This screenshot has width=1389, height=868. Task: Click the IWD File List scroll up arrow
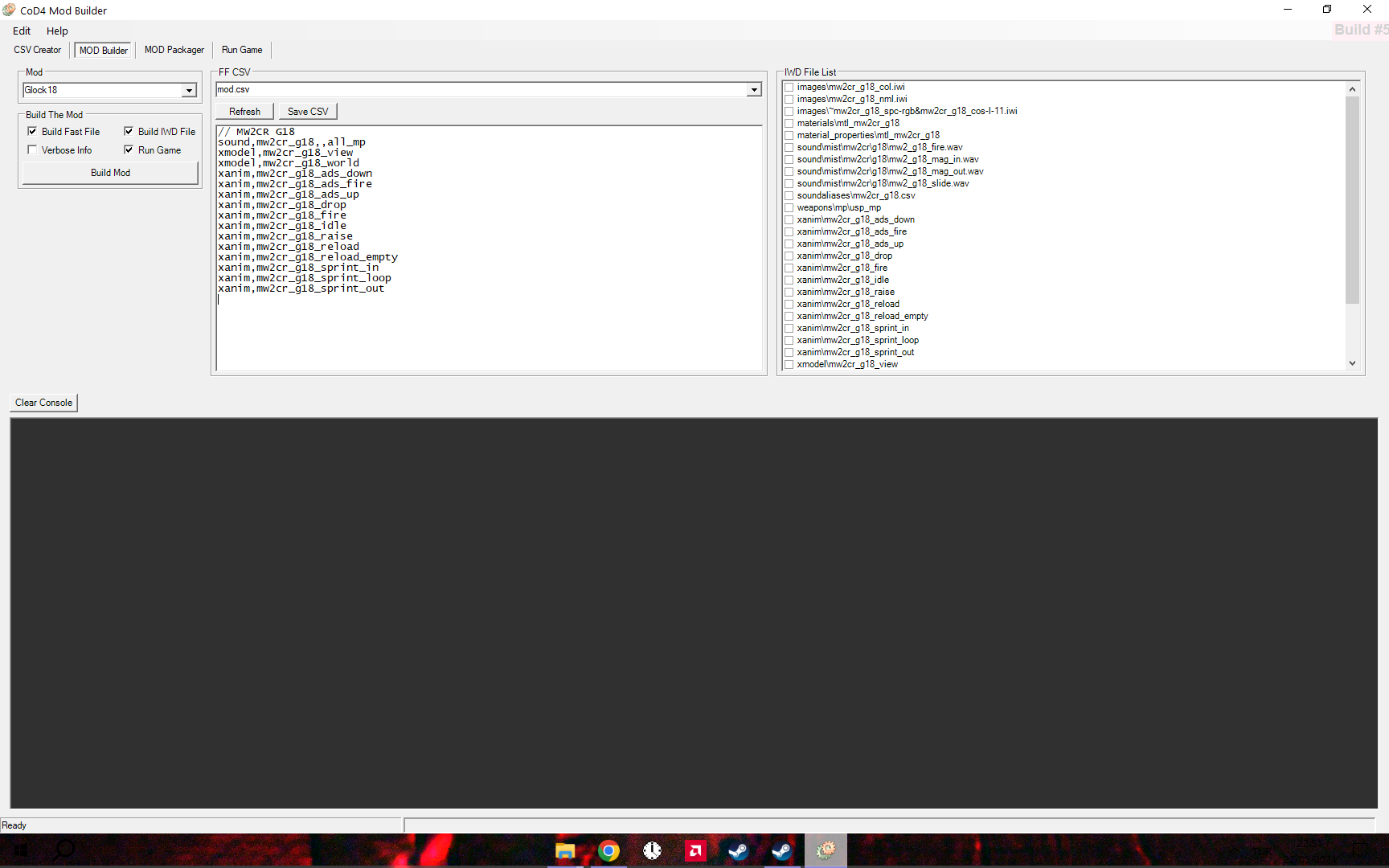(x=1352, y=89)
